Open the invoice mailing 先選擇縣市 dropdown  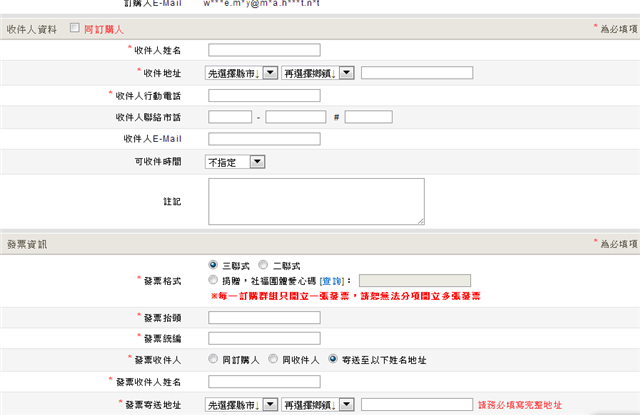(x=241, y=405)
